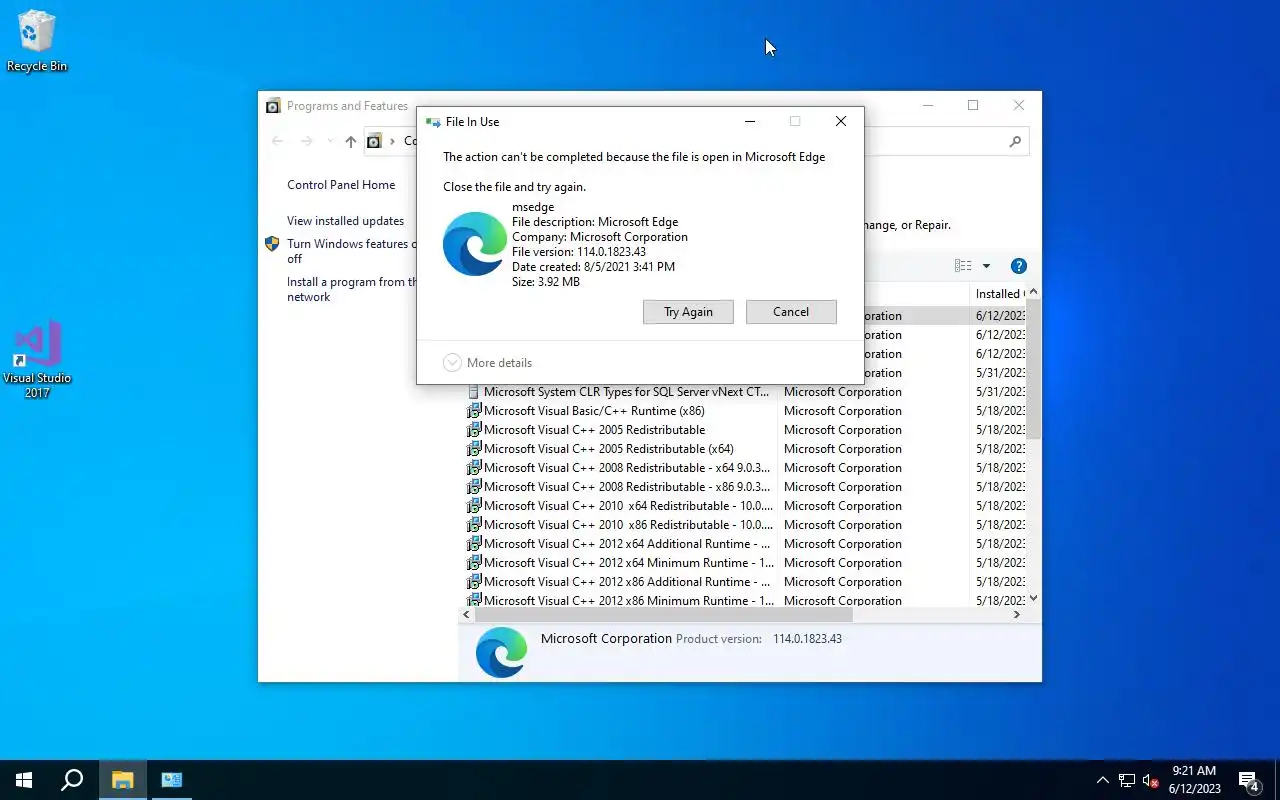The height and width of the screenshot is (800, 1280).
Task: Click Install a program from the network
Action: (350, 289)
